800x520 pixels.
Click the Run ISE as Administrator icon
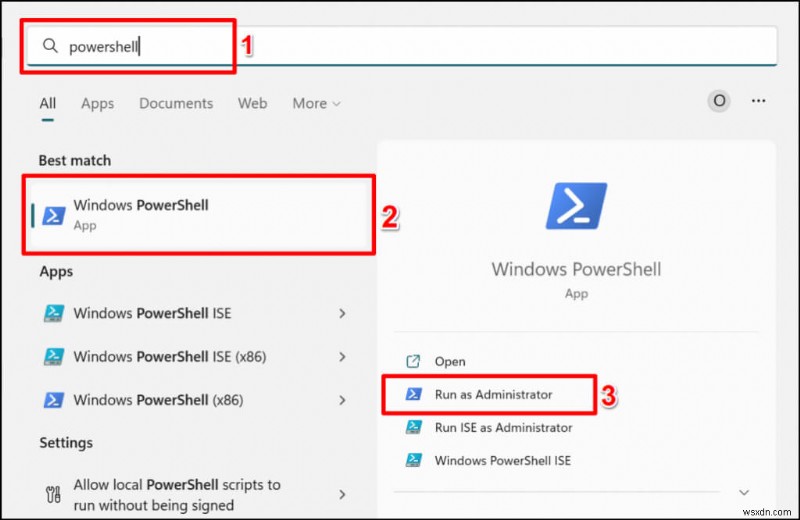413,427
